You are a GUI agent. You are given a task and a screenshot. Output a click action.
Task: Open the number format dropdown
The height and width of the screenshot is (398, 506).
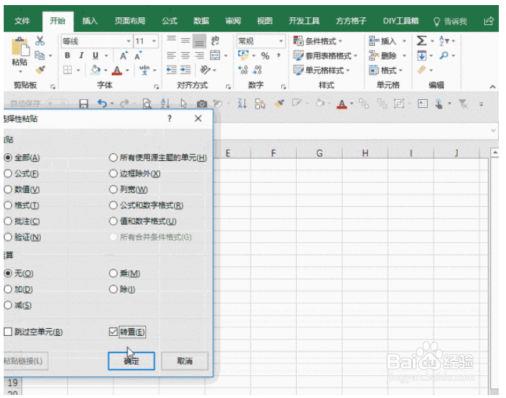(x=281, y=41)
